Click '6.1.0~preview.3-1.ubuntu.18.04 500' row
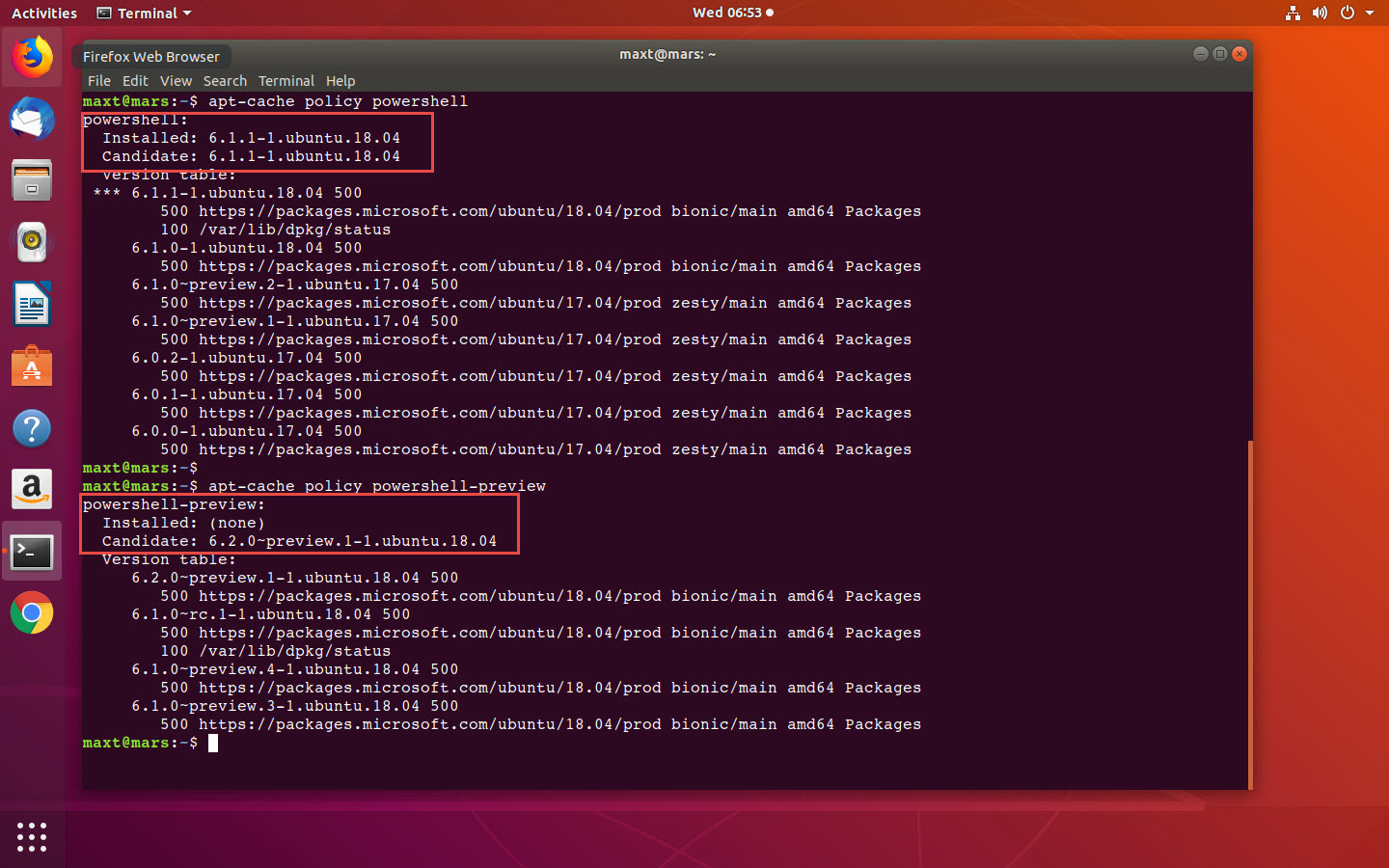The width and height of the screenshot is (1389, 868). pos(295,706)
